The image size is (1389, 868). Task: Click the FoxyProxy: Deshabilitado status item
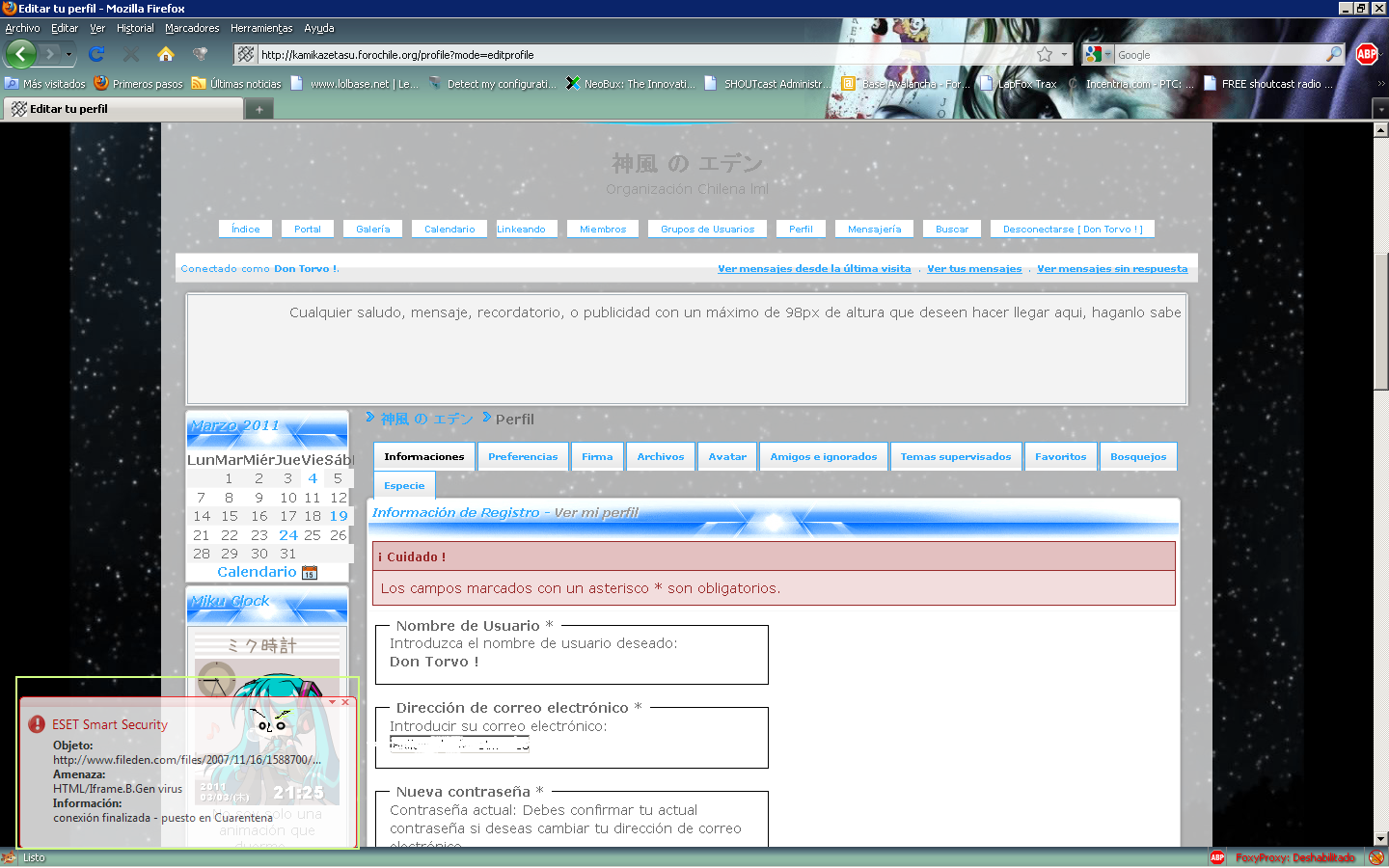tap(1295, 857)
